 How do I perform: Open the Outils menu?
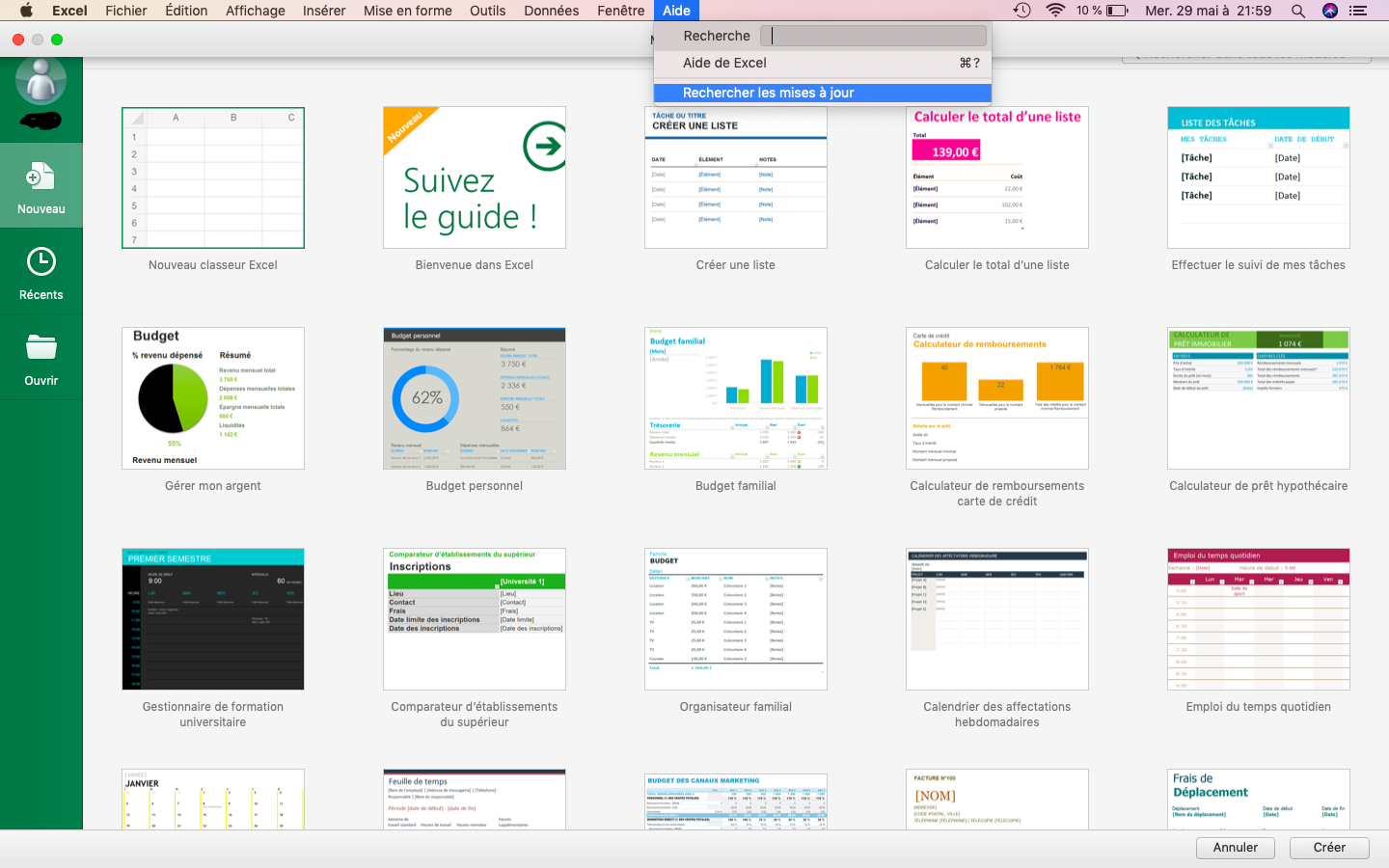click(488, 11)
